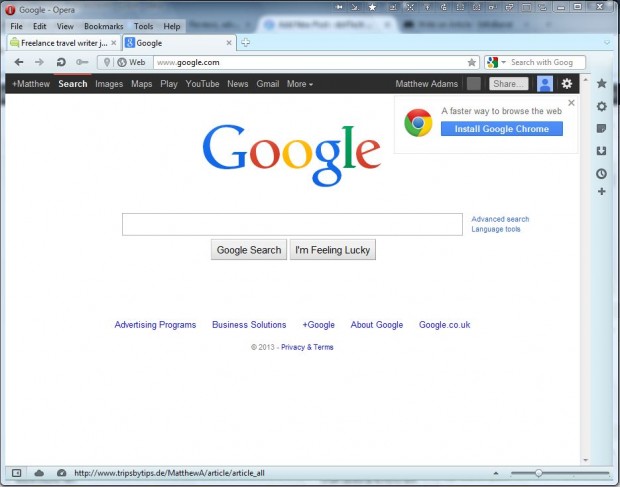Click the grey notifications box
Screen dimensions: 620x487
(474, 84)
